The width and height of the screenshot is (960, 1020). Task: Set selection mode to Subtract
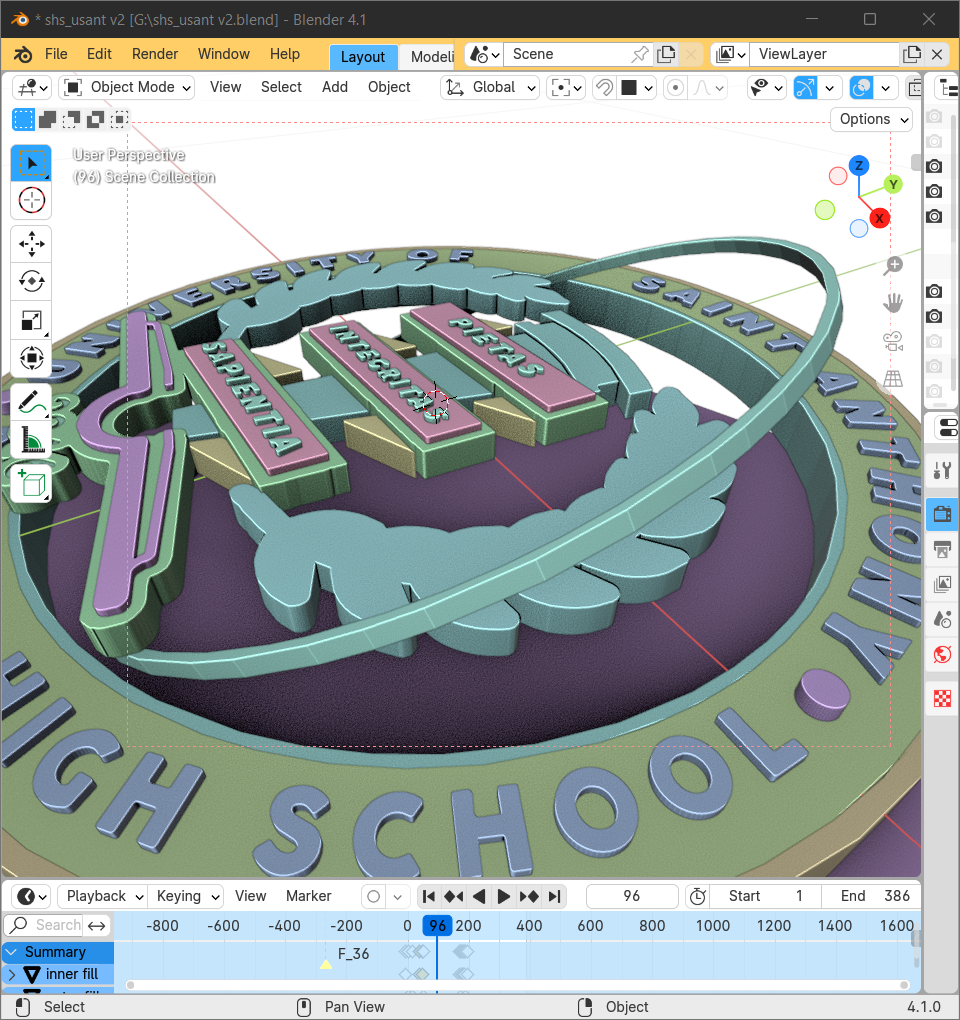click(72, 120)
